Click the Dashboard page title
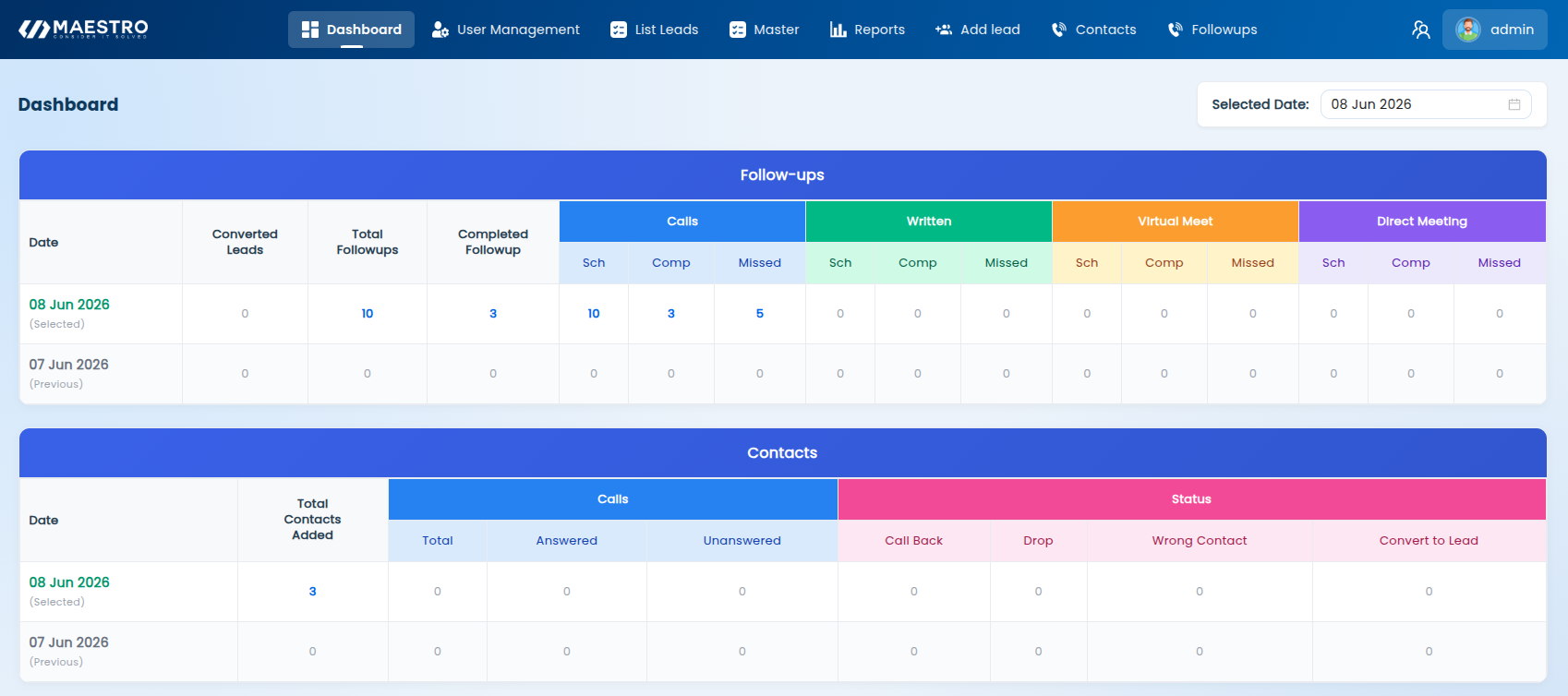Viewport: 1568px width, 696px height. [x=68, y=104]
